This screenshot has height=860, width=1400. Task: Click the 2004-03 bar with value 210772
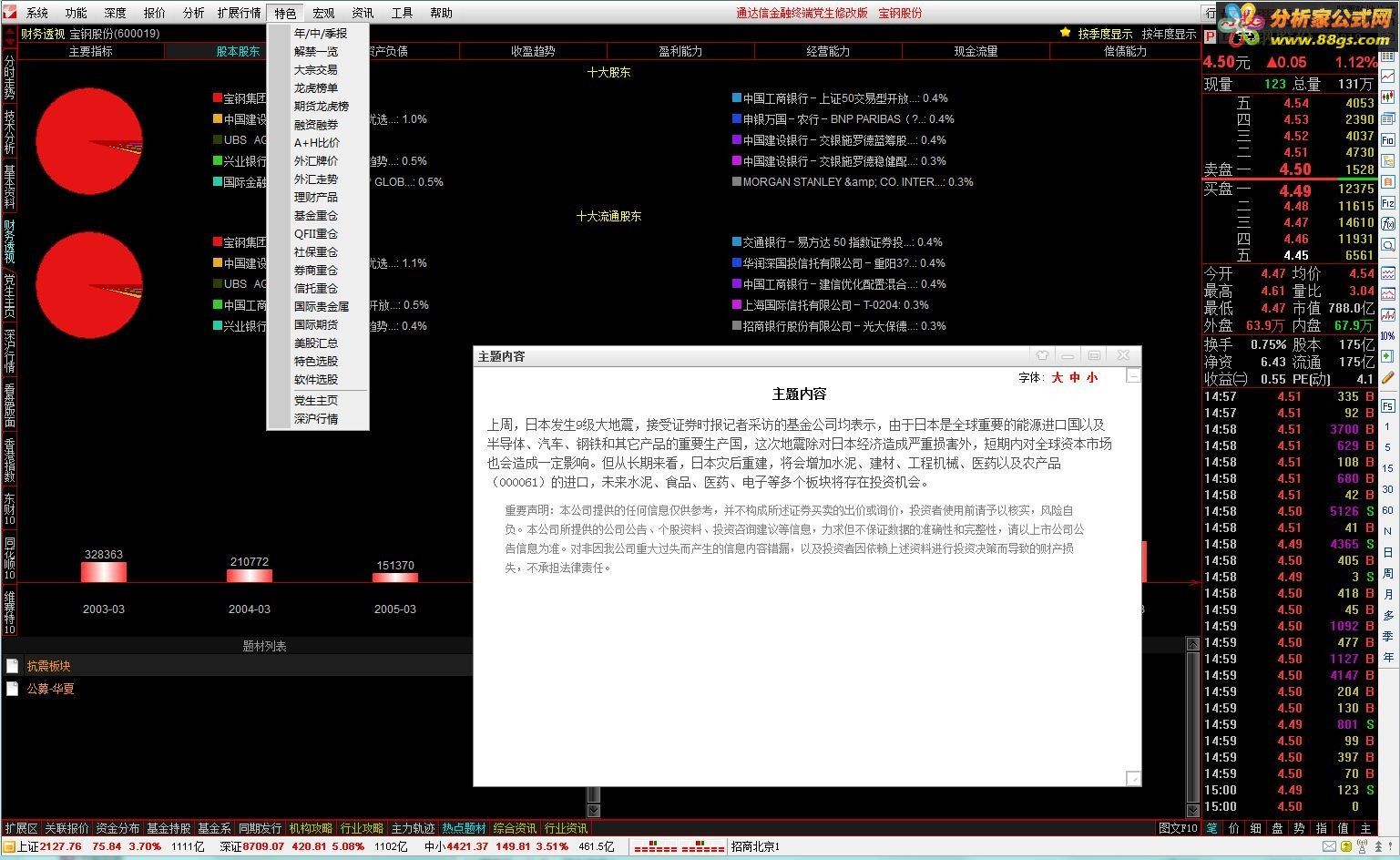[x=250, y=576]
